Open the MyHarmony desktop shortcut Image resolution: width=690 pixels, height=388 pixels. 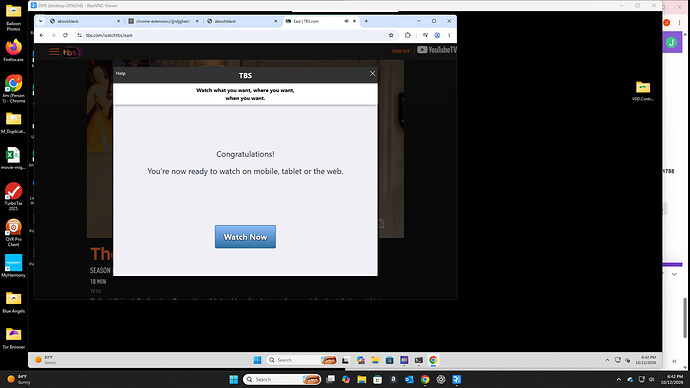tap(14, 266)
